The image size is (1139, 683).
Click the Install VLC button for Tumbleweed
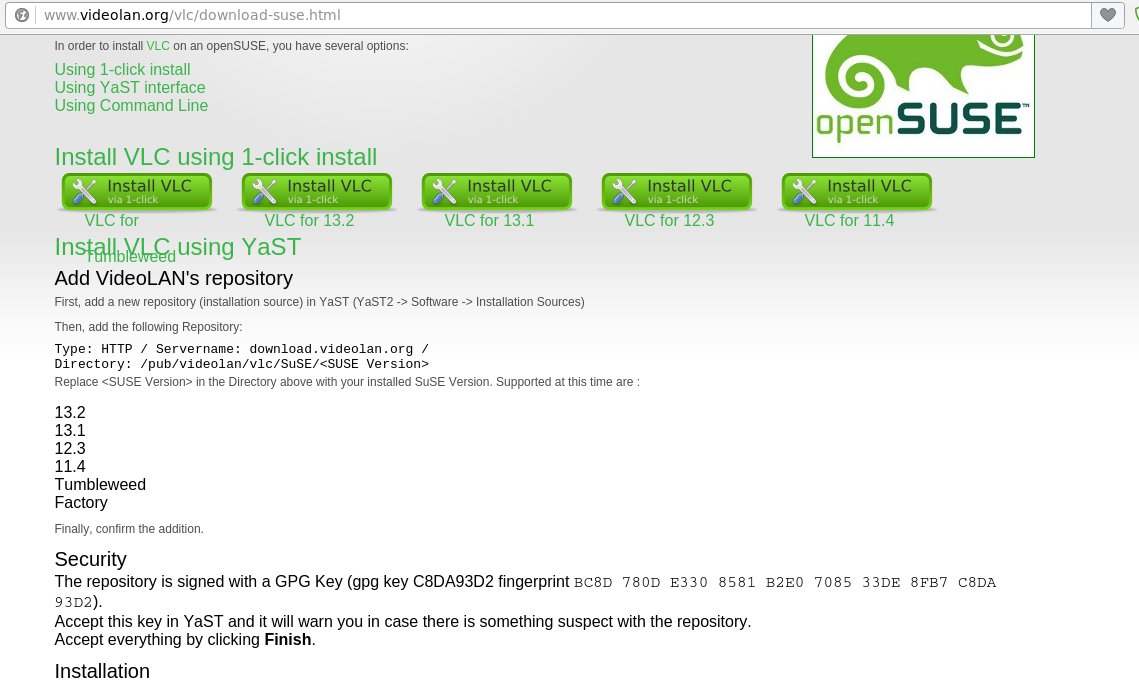pyautogui.click(x=137, y=191)
